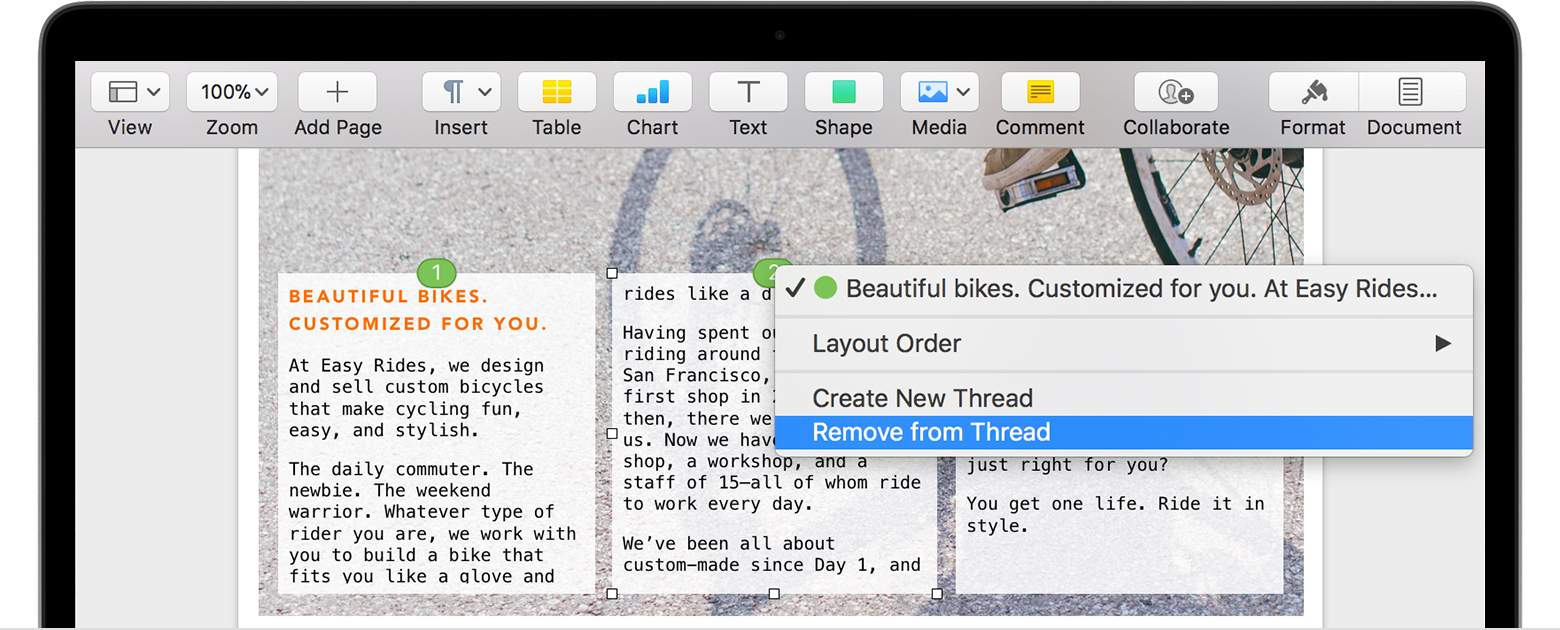
Task: Choose Create New Thread
Action: [922, 398]
